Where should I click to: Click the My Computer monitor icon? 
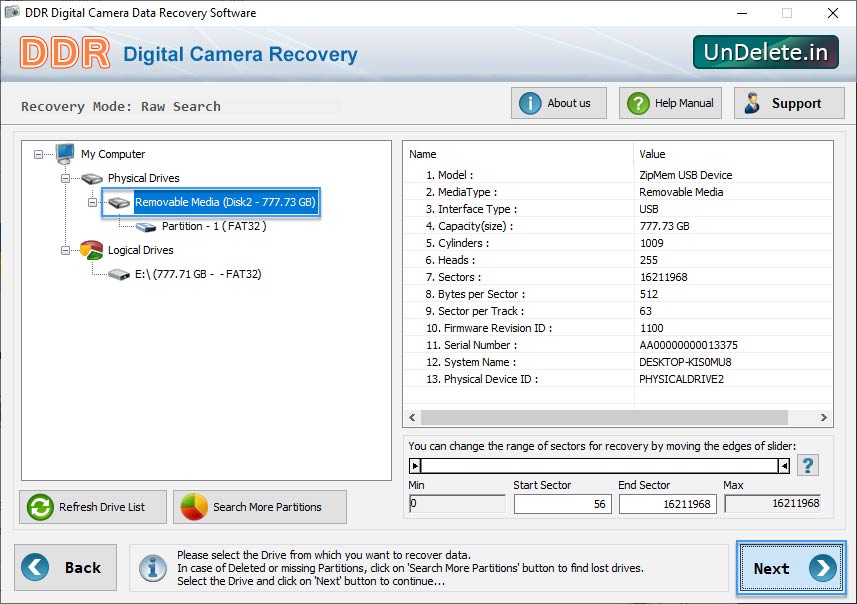65,154
